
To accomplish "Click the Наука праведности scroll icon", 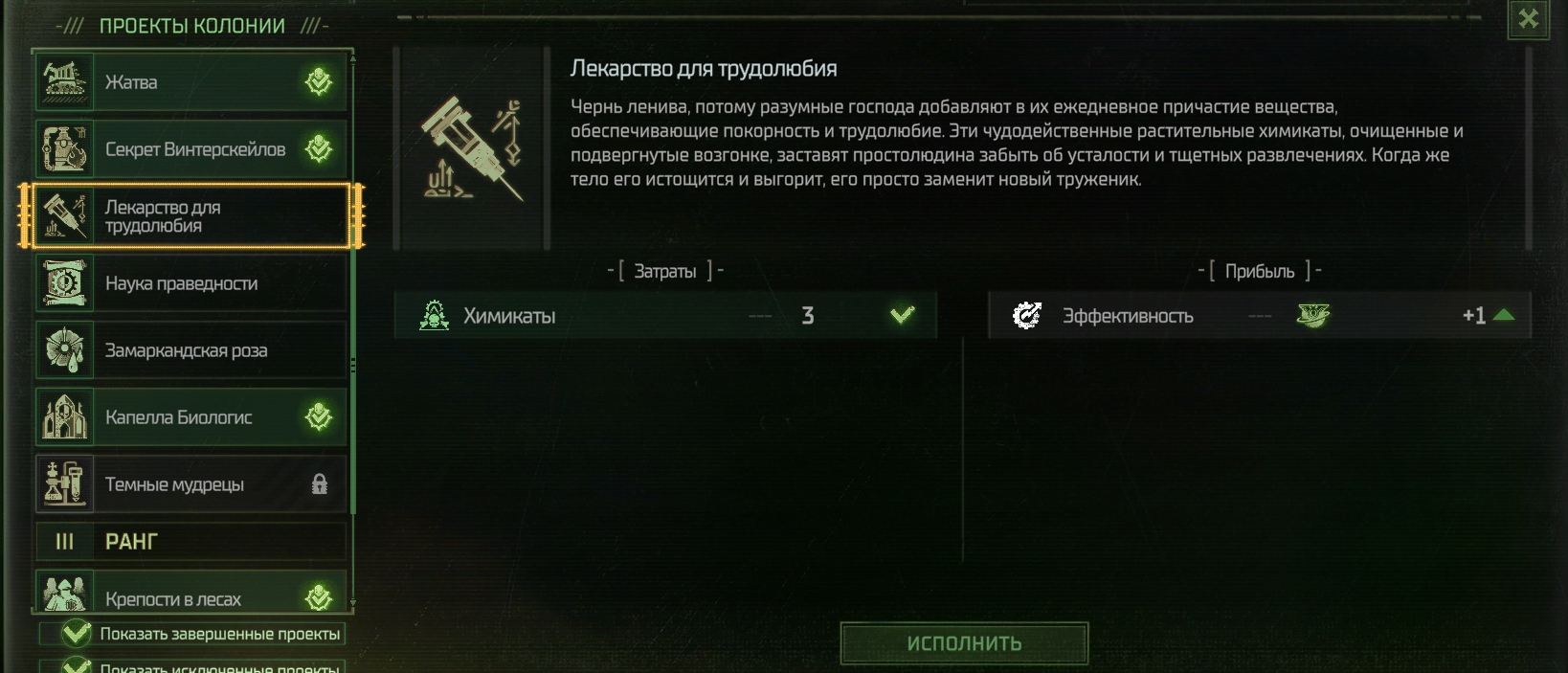I will pyautogui.click(x=65, y=282).
